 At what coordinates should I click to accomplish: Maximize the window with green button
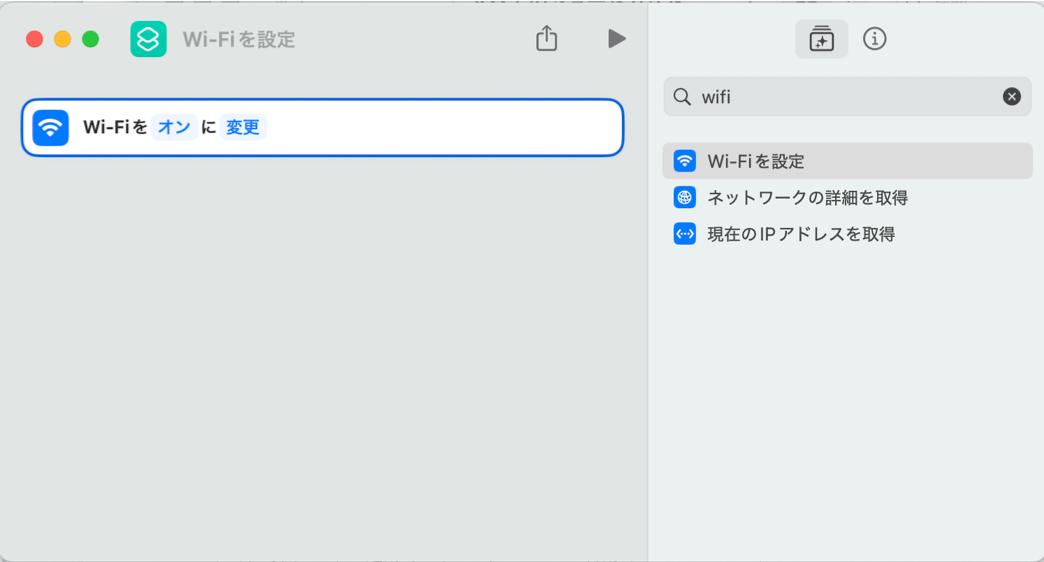[91, 39]
